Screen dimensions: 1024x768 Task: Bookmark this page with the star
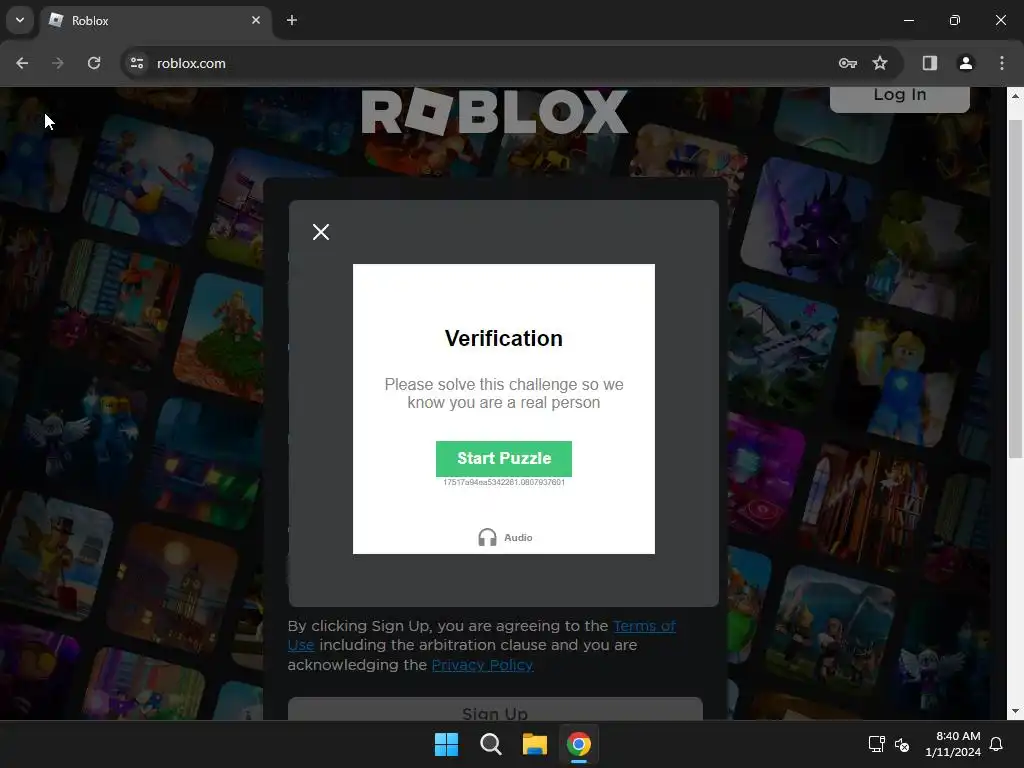(x=880, y=63)
